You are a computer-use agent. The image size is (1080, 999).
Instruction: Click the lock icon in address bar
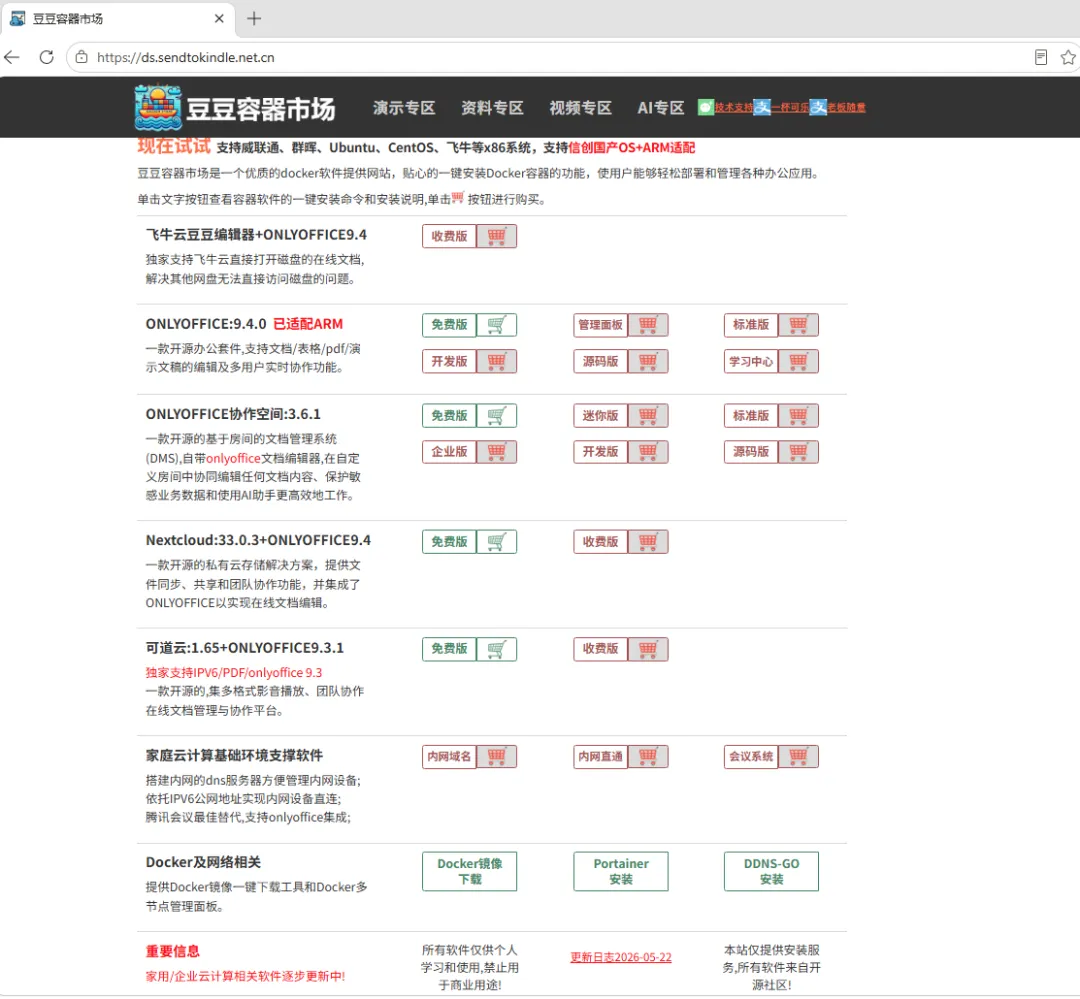point(81,57)
